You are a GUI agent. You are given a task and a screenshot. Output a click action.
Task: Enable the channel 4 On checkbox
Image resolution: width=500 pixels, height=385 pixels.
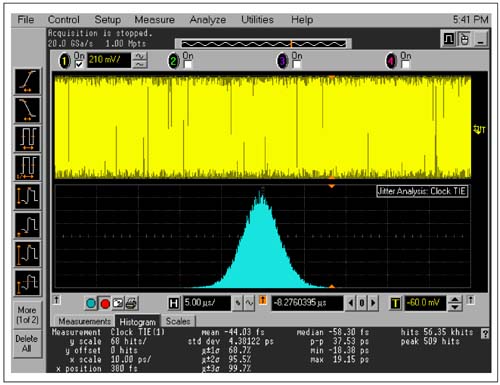pos(406,64)
